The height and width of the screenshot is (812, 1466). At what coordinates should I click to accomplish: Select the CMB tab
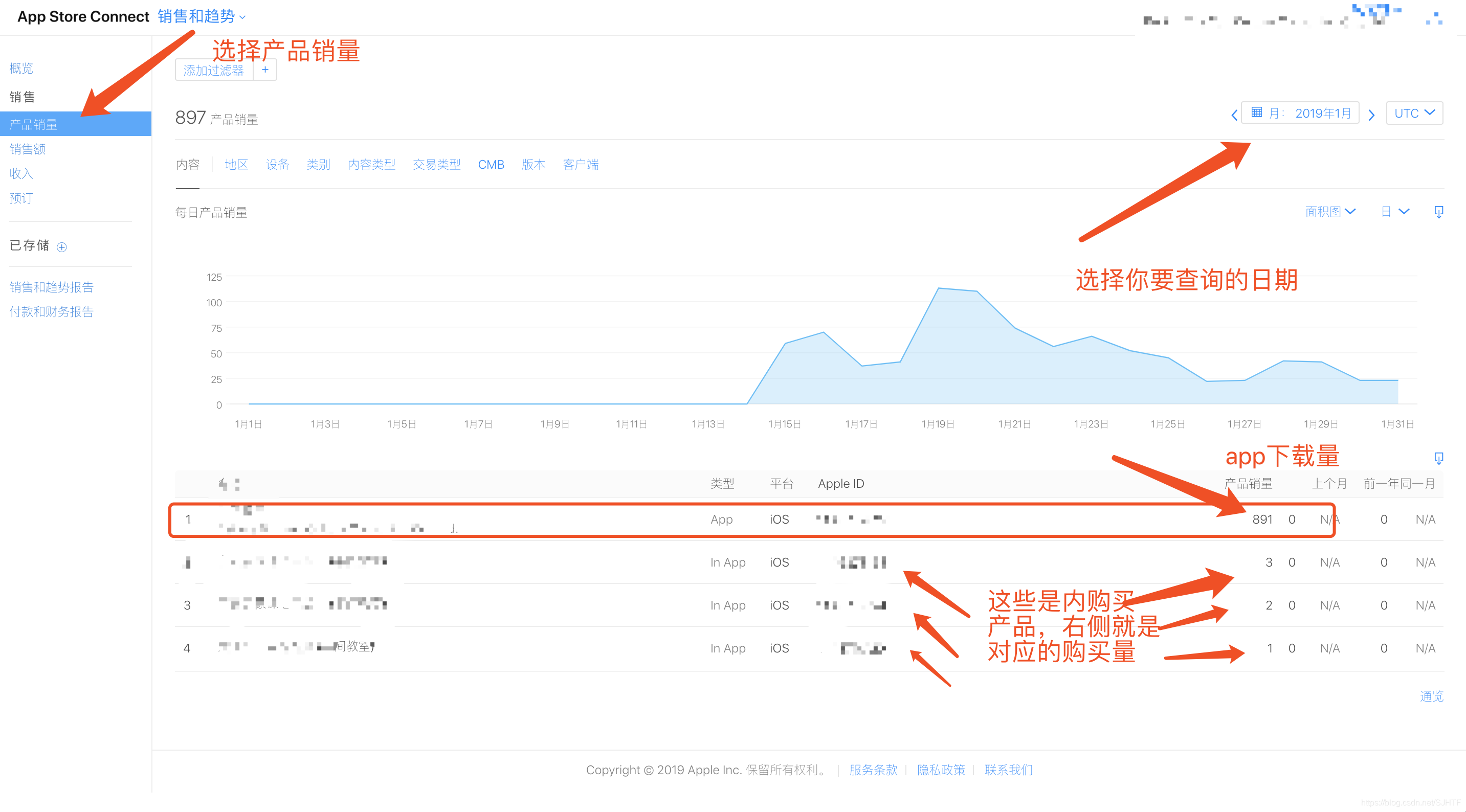[x=491, y=165]
